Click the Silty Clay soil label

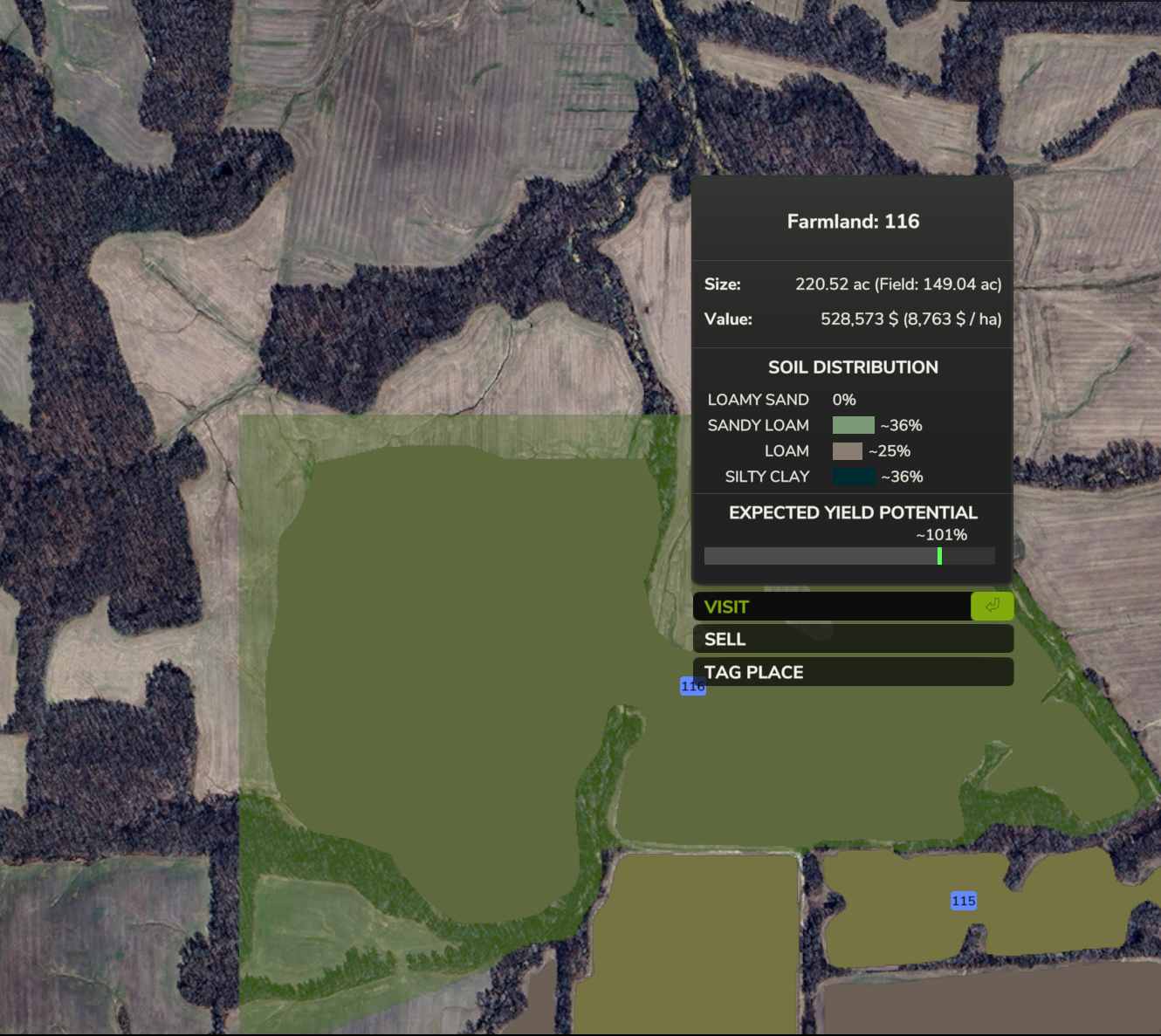[x=766, y=477]
